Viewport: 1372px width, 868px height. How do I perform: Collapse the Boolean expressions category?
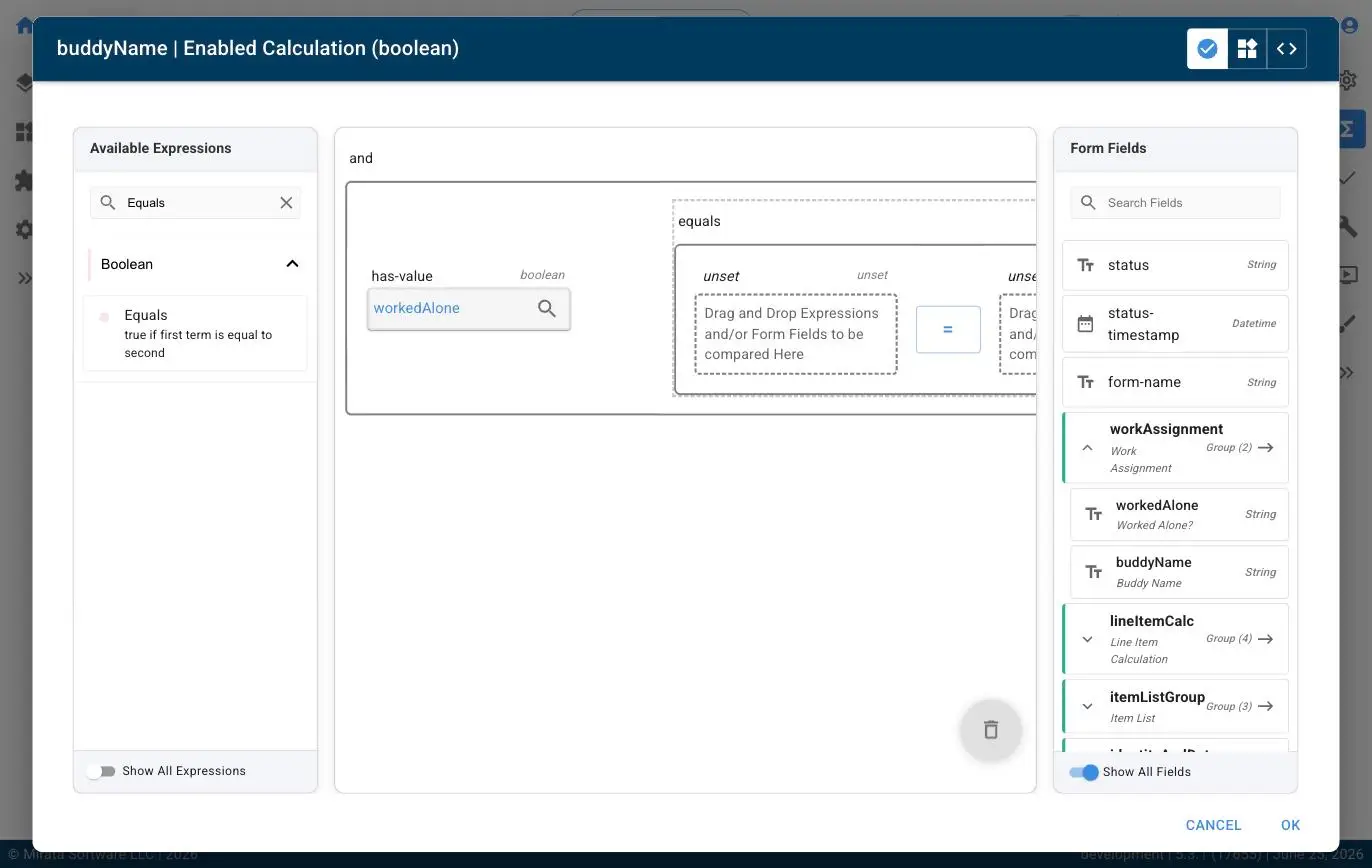pyautogui.click(x=292, y=264)
